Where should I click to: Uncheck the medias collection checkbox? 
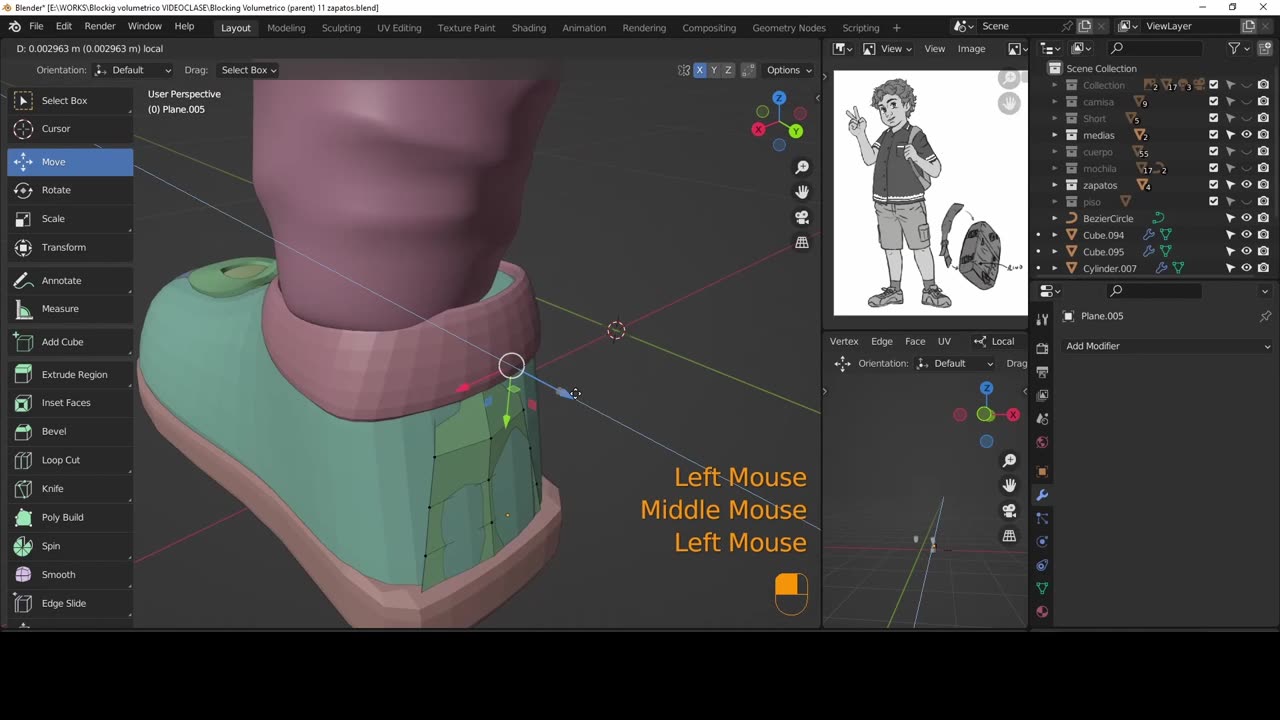click(1214, 135)
